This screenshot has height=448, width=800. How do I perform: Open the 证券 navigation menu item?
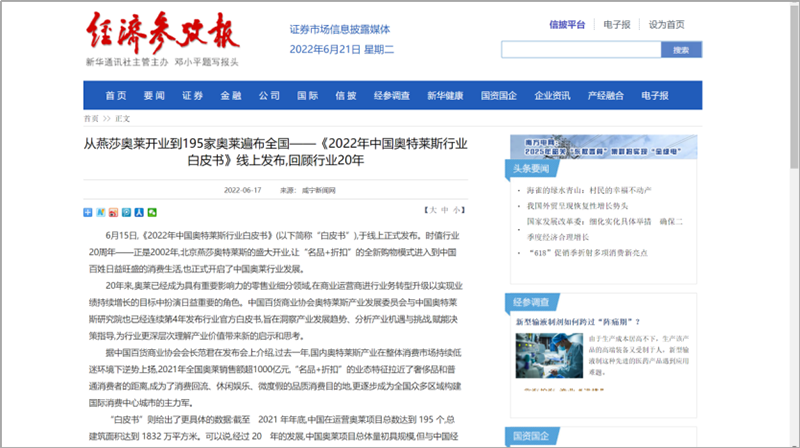192,96
